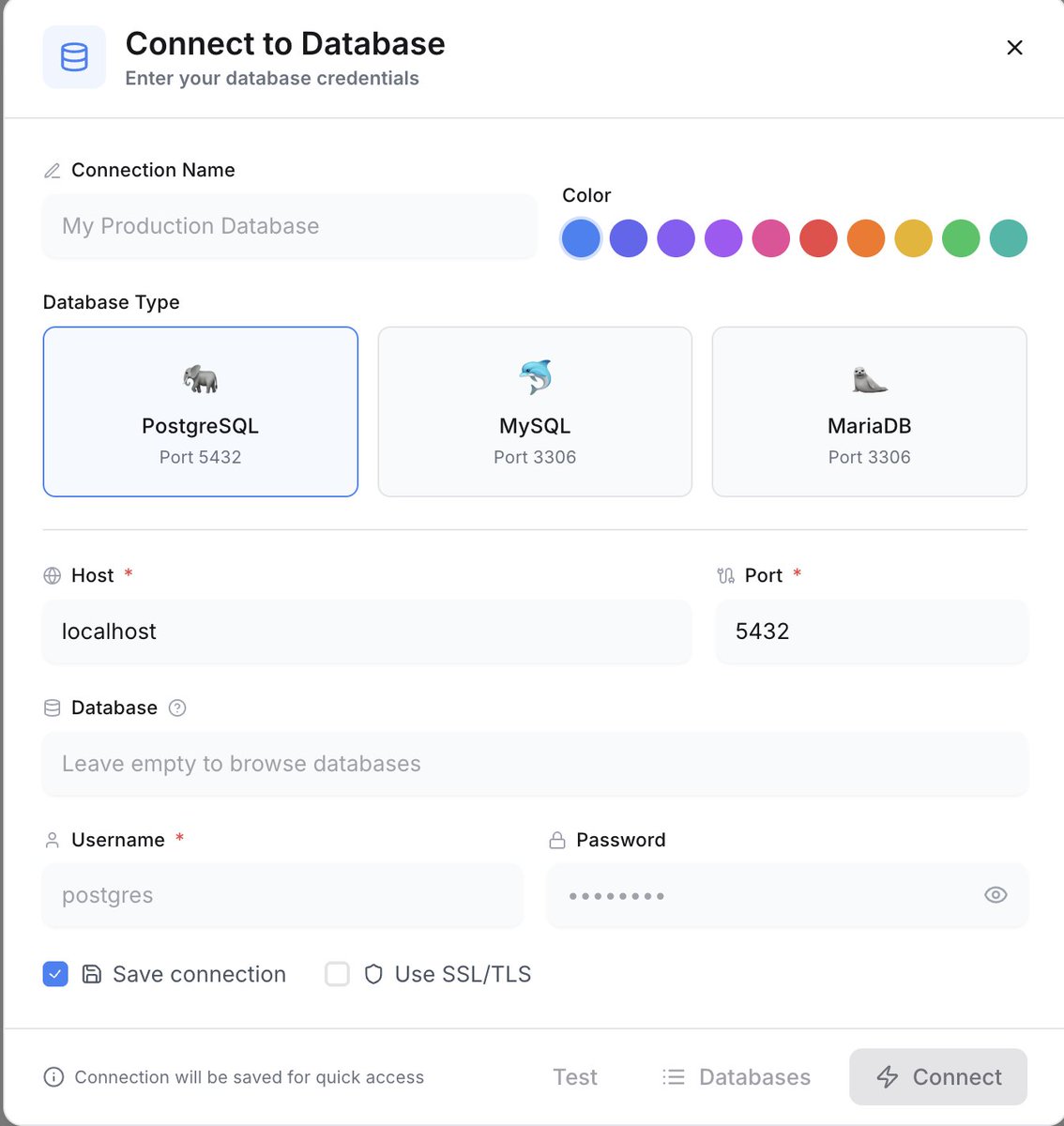The image size is (1064, 1126).
Task: Click the 'Save connection' label text
Action: tap(199, 974)
